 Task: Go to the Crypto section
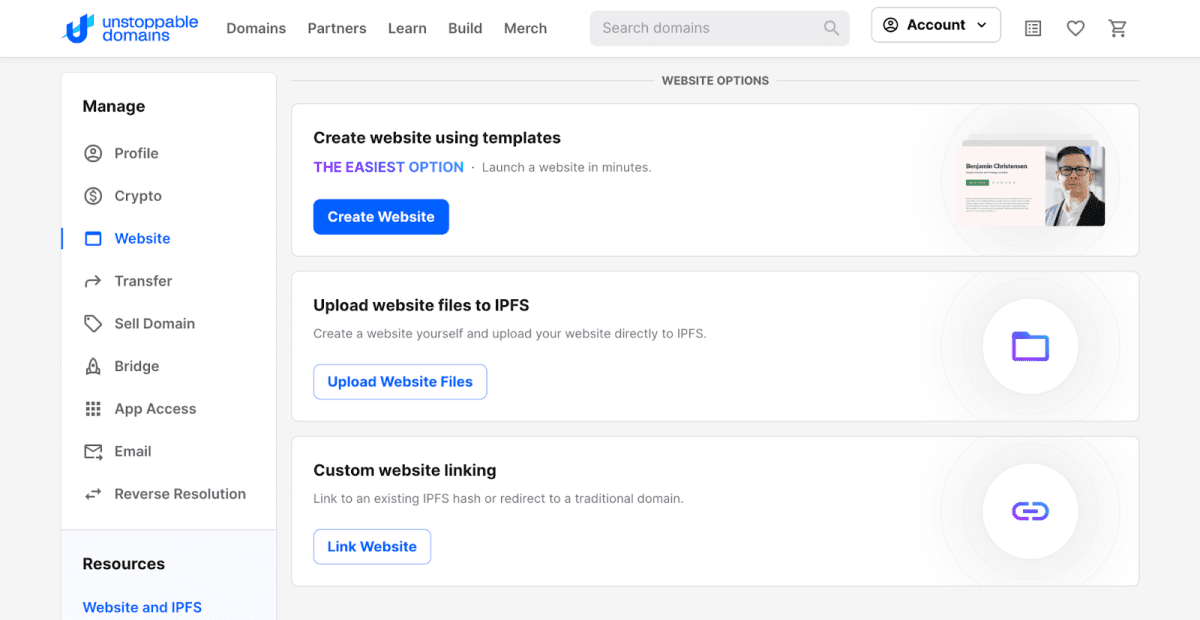click(138, 196)
